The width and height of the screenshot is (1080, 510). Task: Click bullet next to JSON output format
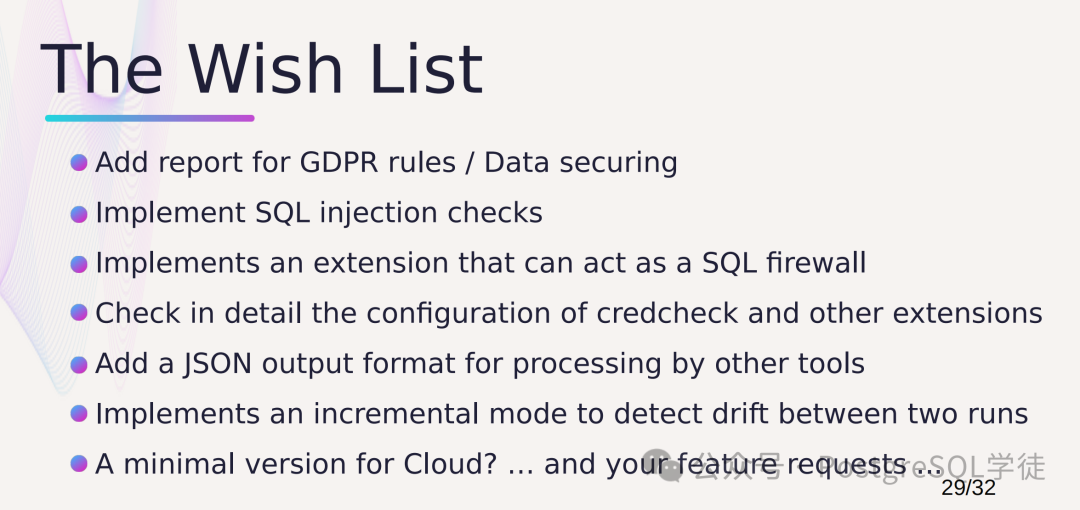pyautogui.click(x=79, y=364)
